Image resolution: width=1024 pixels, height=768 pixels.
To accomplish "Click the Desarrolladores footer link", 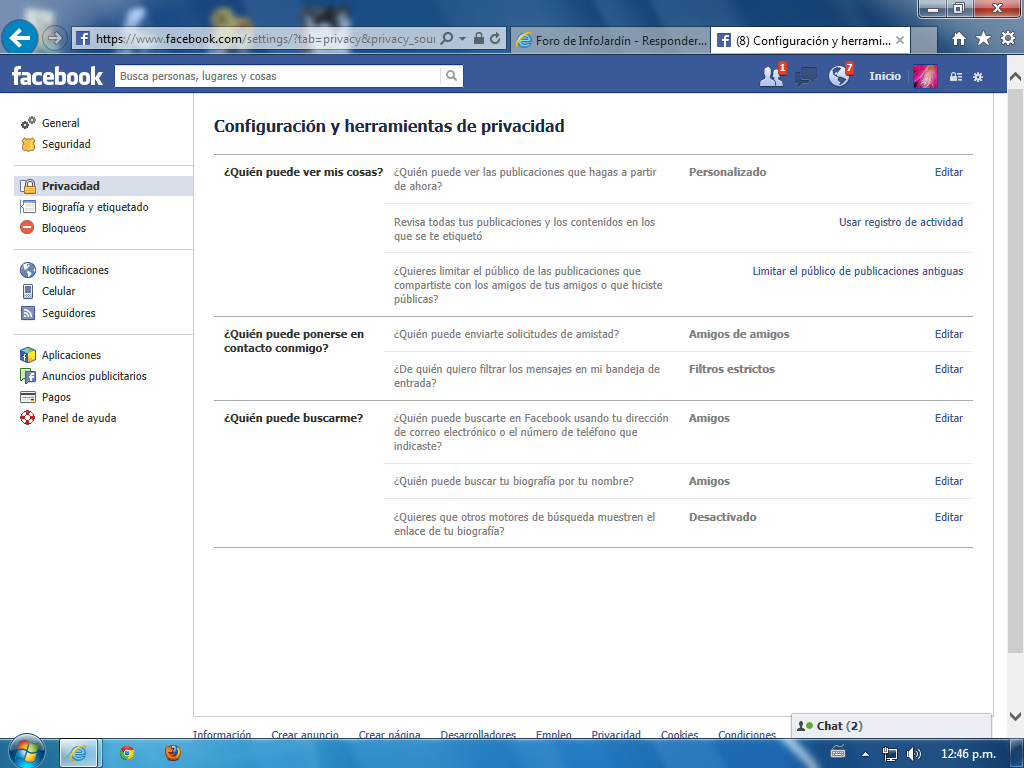I will point(478,734).
